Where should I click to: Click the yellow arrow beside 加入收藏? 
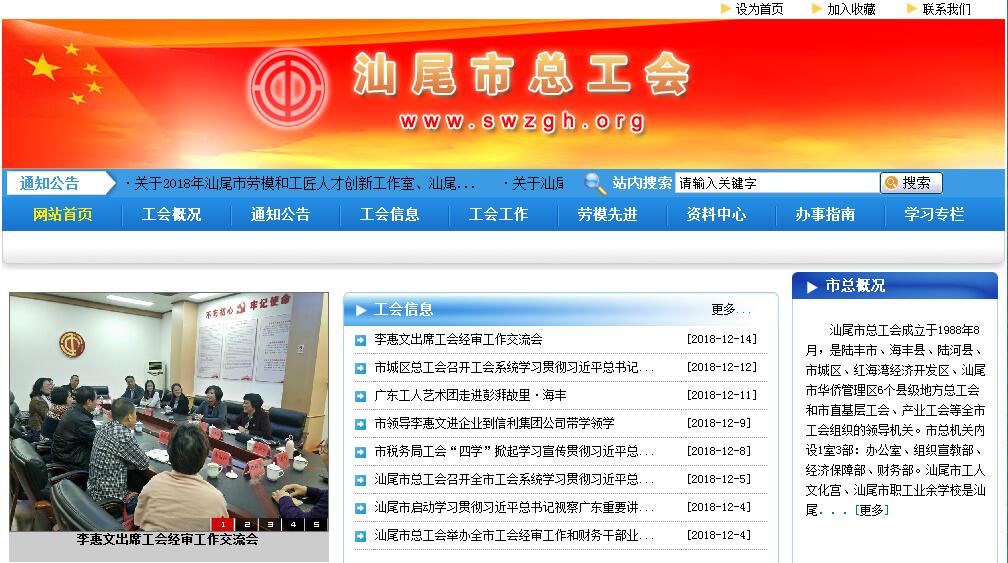tap(817, 9)
